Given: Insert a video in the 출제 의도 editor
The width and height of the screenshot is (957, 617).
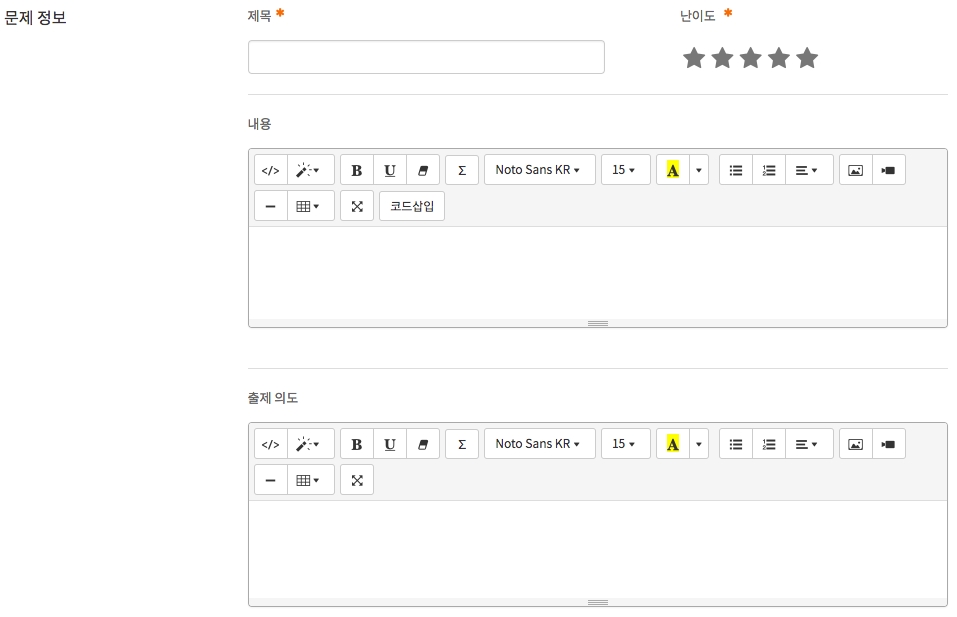Looking at the screenshot, I should coord(888,444).
